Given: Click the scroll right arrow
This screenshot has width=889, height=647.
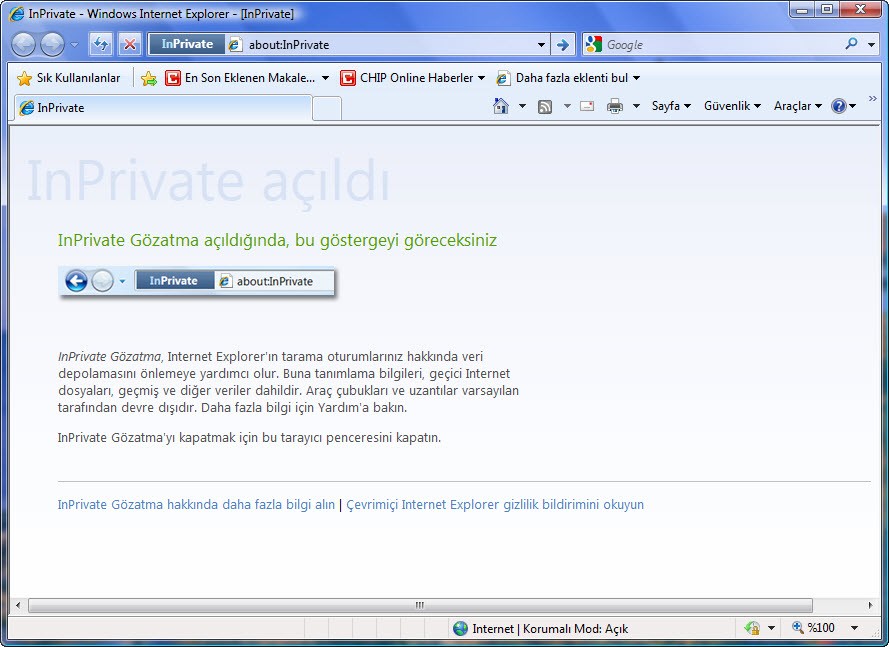Looking at the screenshot, I should coord(870,605).
